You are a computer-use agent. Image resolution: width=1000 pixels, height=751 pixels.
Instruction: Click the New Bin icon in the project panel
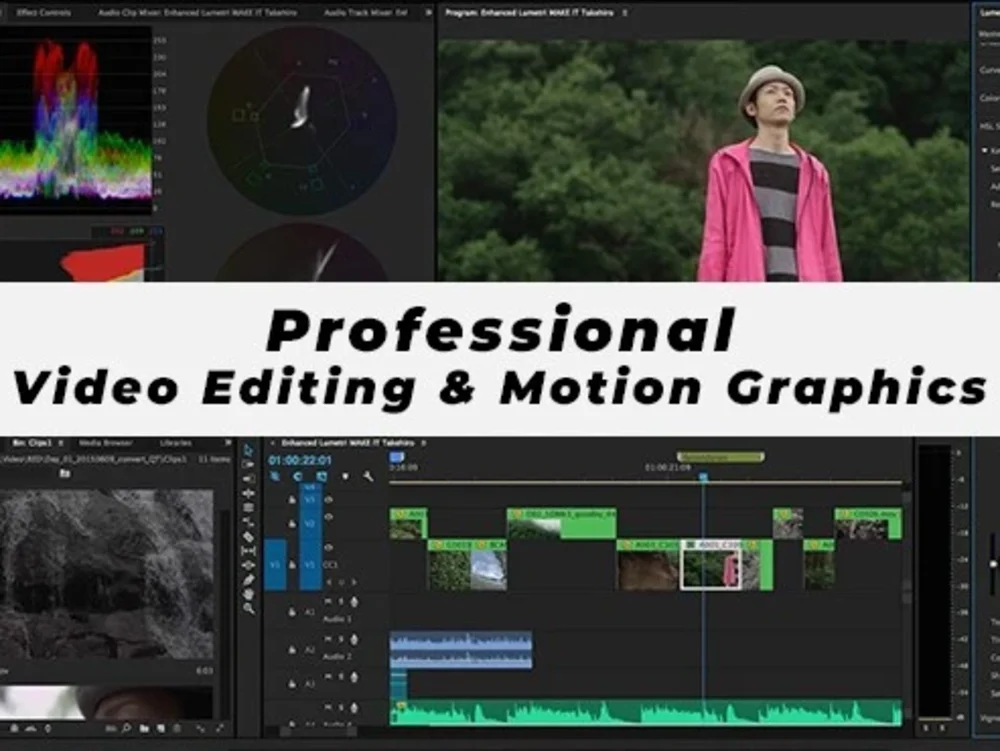click(145, 728)
